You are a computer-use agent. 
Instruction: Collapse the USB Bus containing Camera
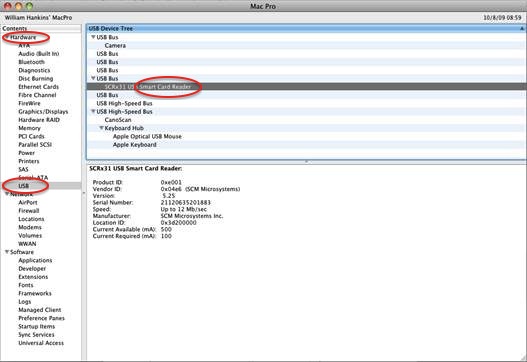93,37
